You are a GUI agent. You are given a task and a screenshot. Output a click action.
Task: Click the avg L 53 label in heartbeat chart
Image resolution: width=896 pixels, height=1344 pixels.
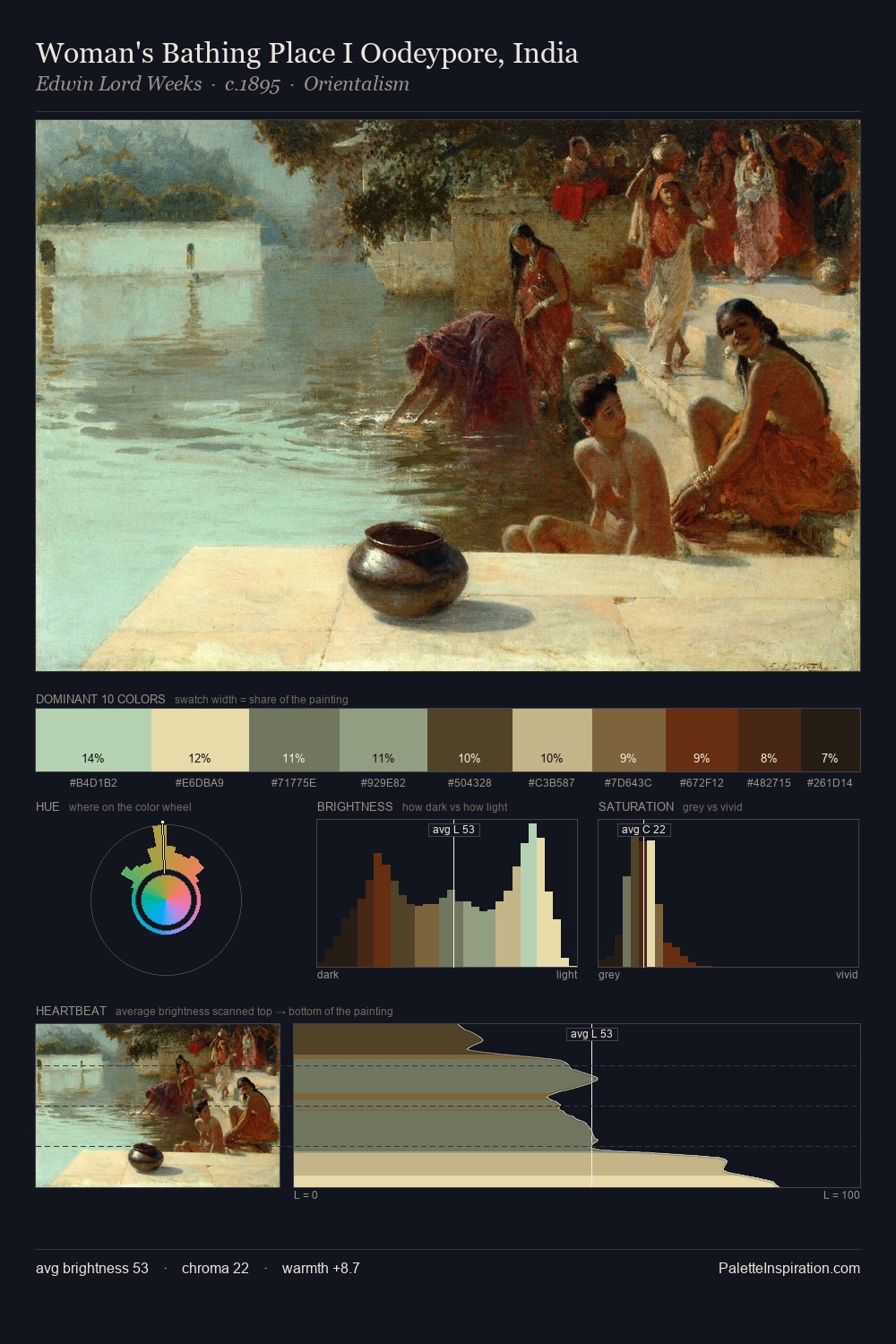point(591,1034)
